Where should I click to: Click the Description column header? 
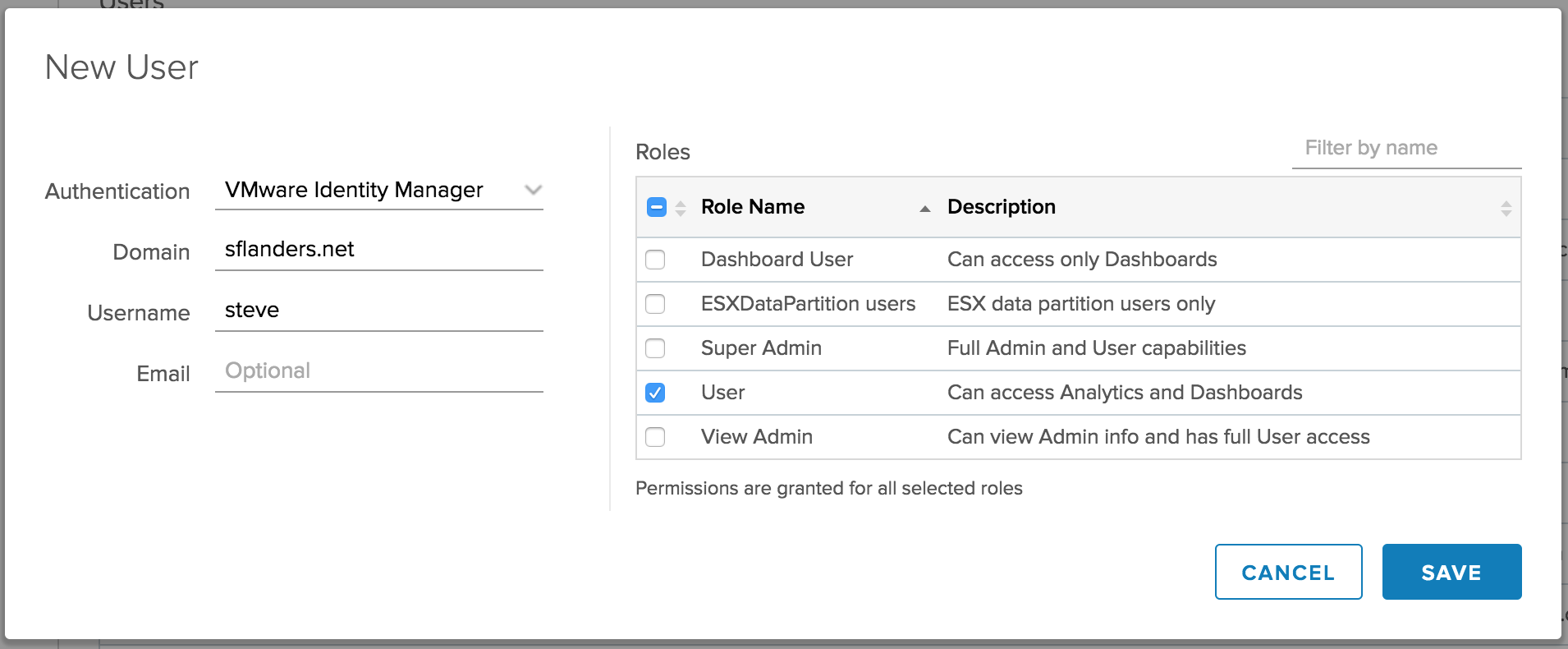pos(1001,207)
